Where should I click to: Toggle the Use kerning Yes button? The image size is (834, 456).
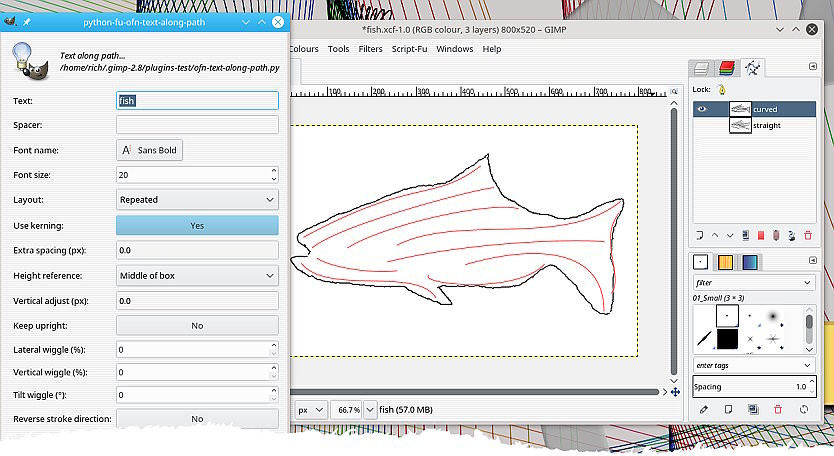197,226
